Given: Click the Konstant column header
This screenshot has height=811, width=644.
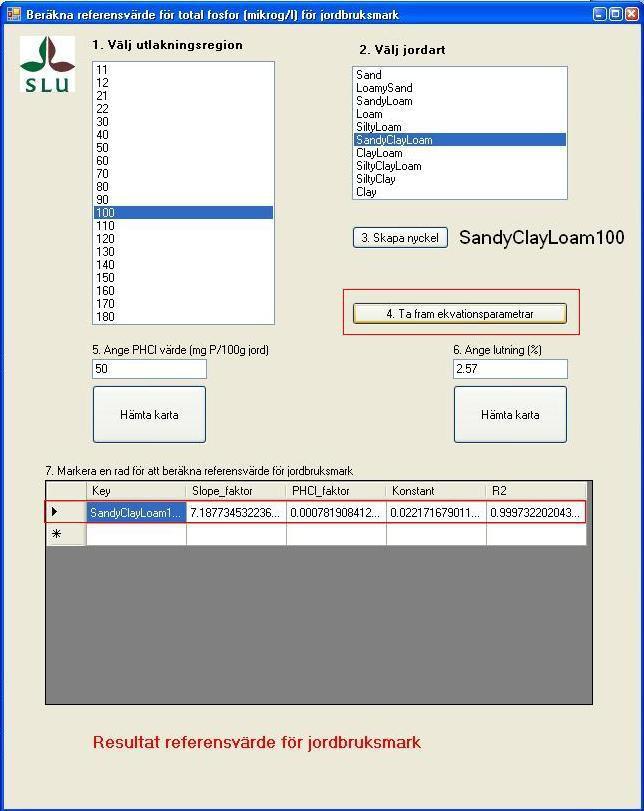Looking at the screenshot, I should [436, 491].
